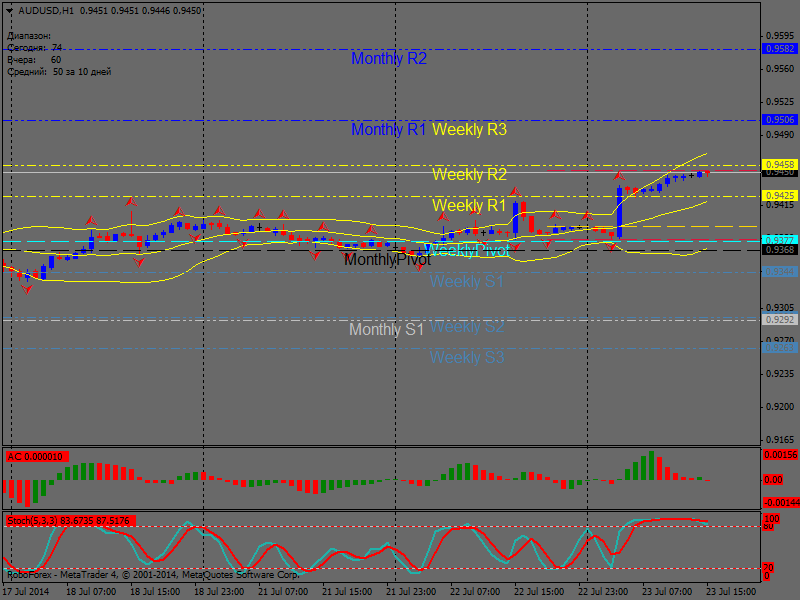Click the yellow Weekly R3 label
This screenshot has width=800, height=600.
[x=470, y=130]
